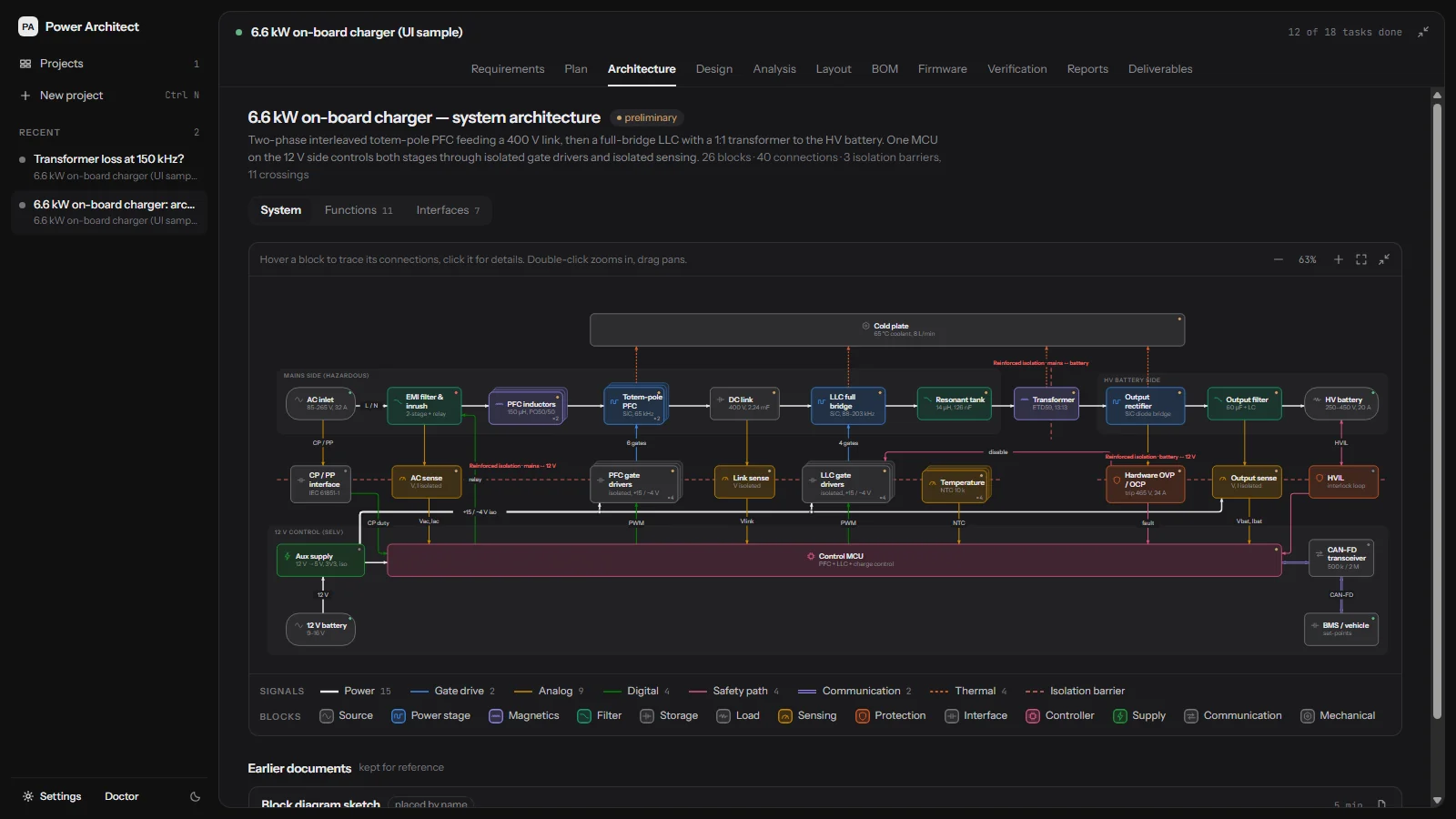
Task: Switch to the Design tab
Action: coord(714,69)
